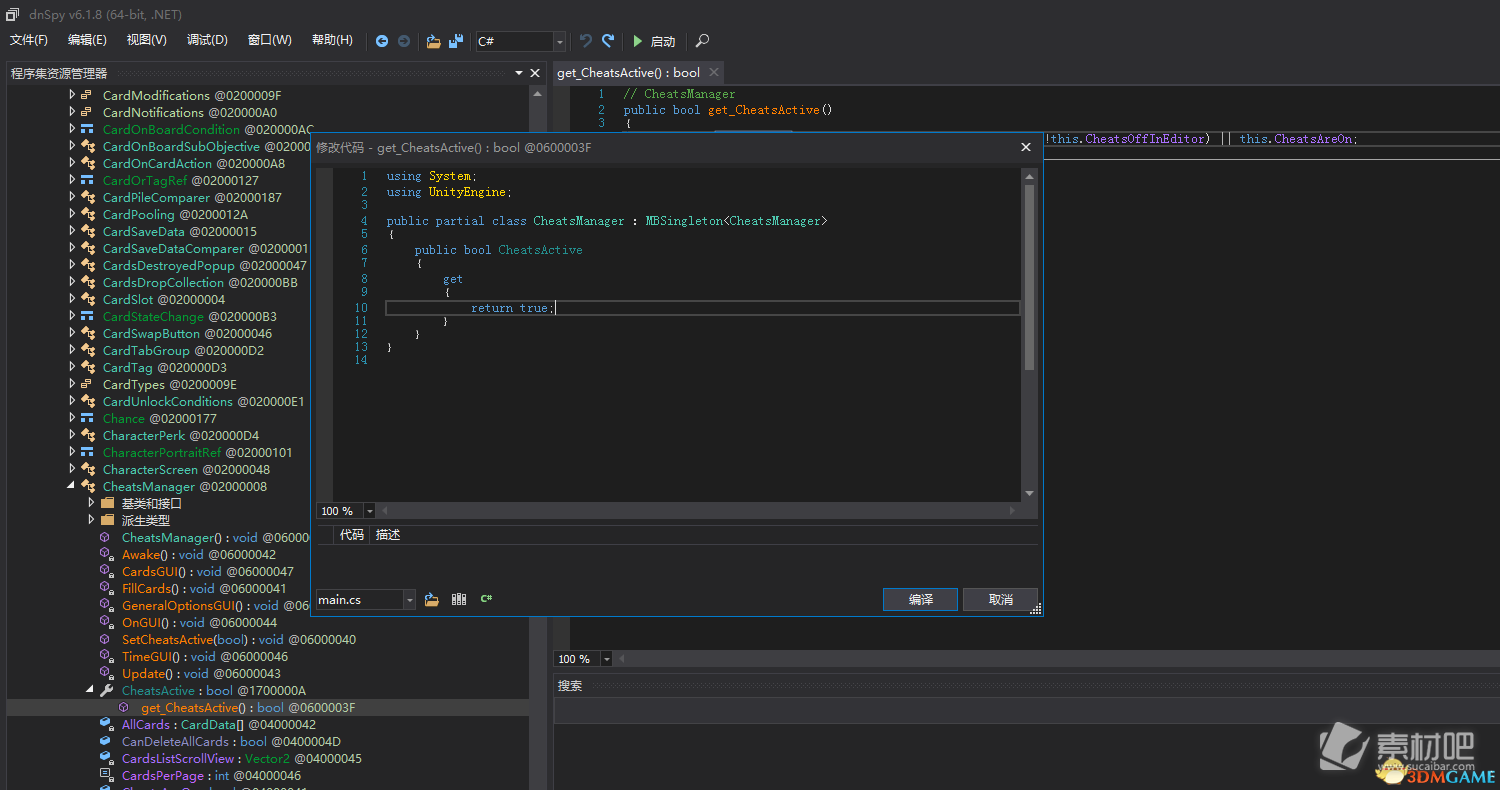Click the 代码 column header in error list
This screenshot has height=790, width=1500.
point(351,535)
